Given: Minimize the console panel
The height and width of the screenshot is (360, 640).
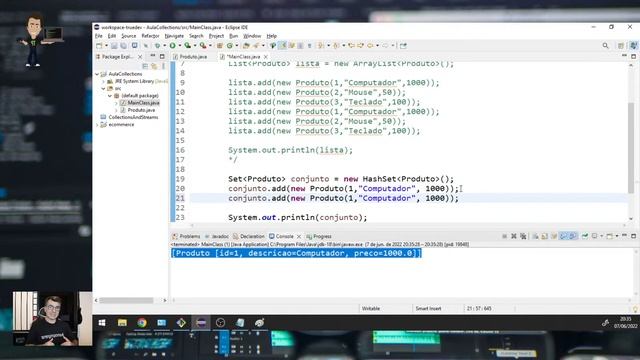Looking at the screenshot, I should tap(624, 236).
